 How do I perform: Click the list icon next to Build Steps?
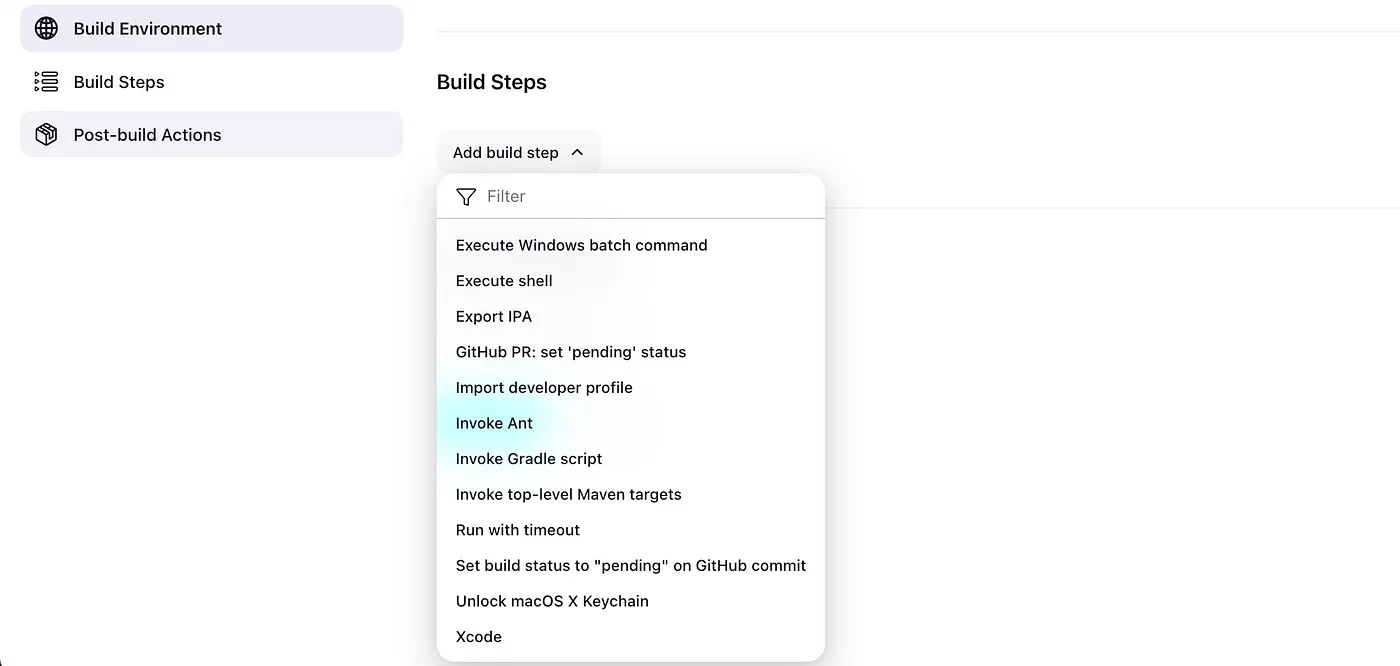(45, 81)
